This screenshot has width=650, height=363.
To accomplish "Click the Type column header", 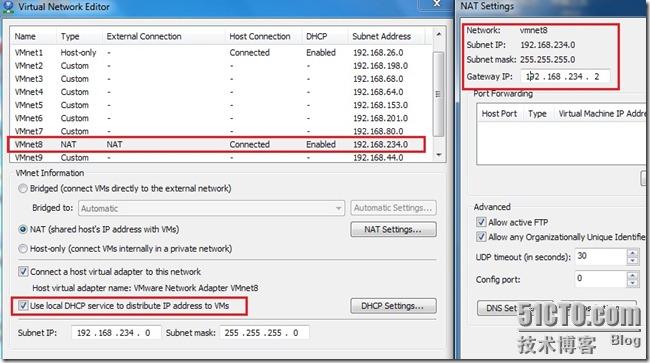I will click(79, 36).
